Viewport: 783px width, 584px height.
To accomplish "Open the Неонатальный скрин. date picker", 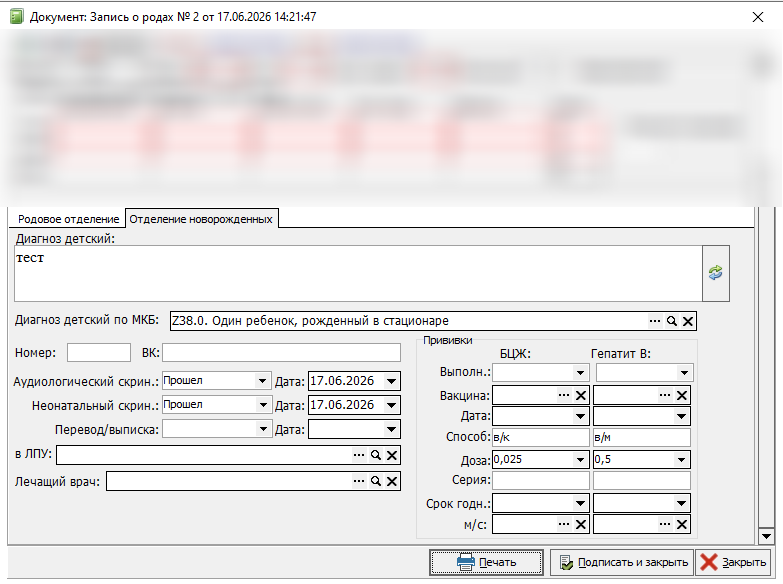I will pos(392,405).
